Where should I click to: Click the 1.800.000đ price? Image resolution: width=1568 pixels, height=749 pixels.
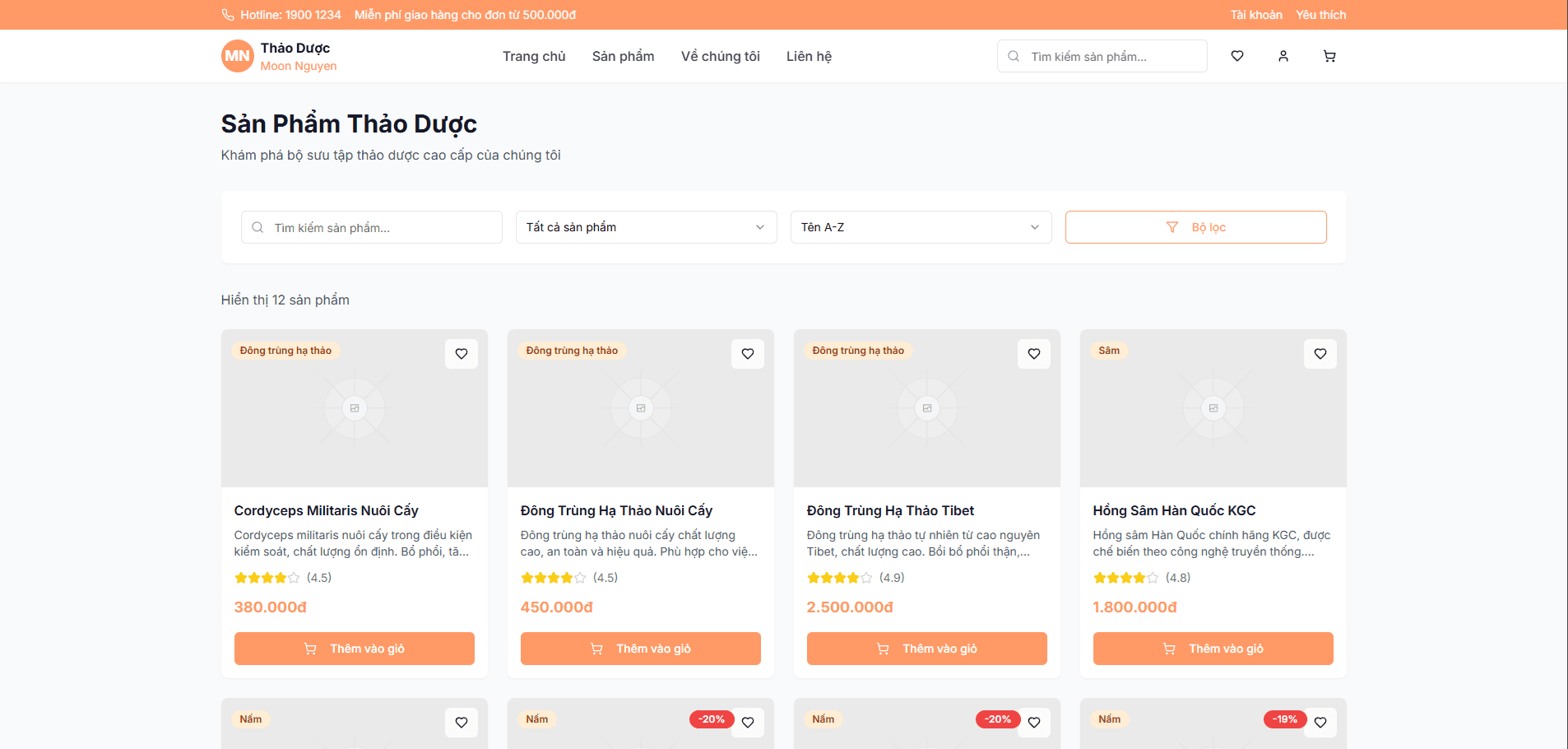[1135, 607]
